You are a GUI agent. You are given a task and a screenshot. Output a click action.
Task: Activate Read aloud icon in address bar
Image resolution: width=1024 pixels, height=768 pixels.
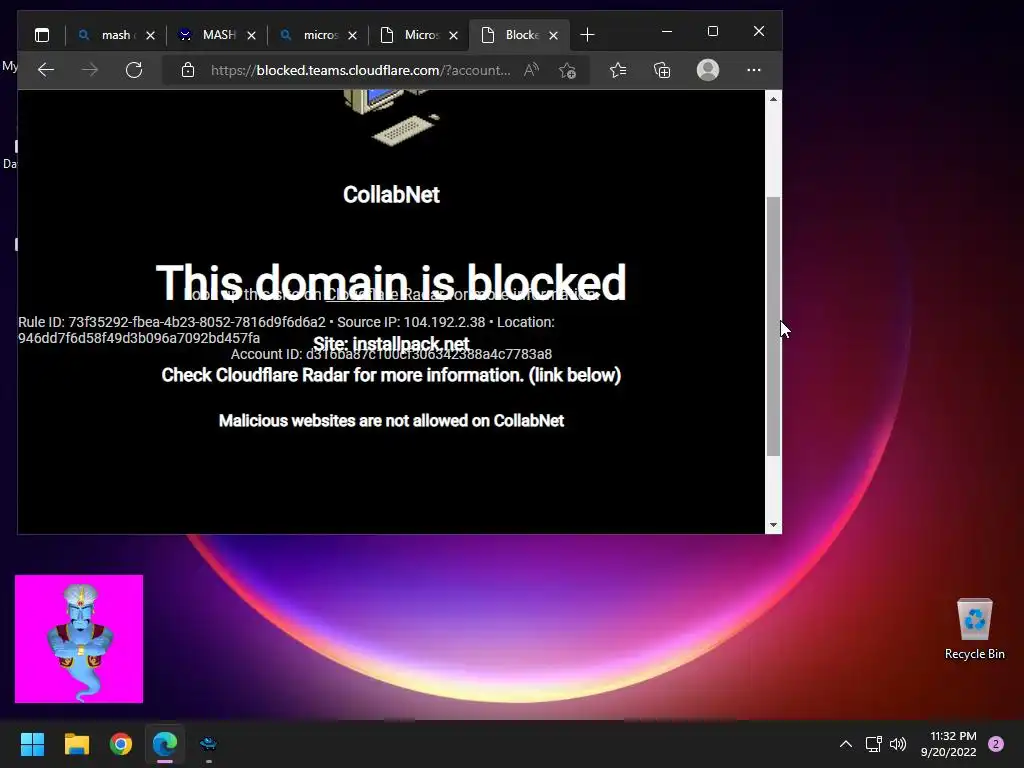coord(532,70)
